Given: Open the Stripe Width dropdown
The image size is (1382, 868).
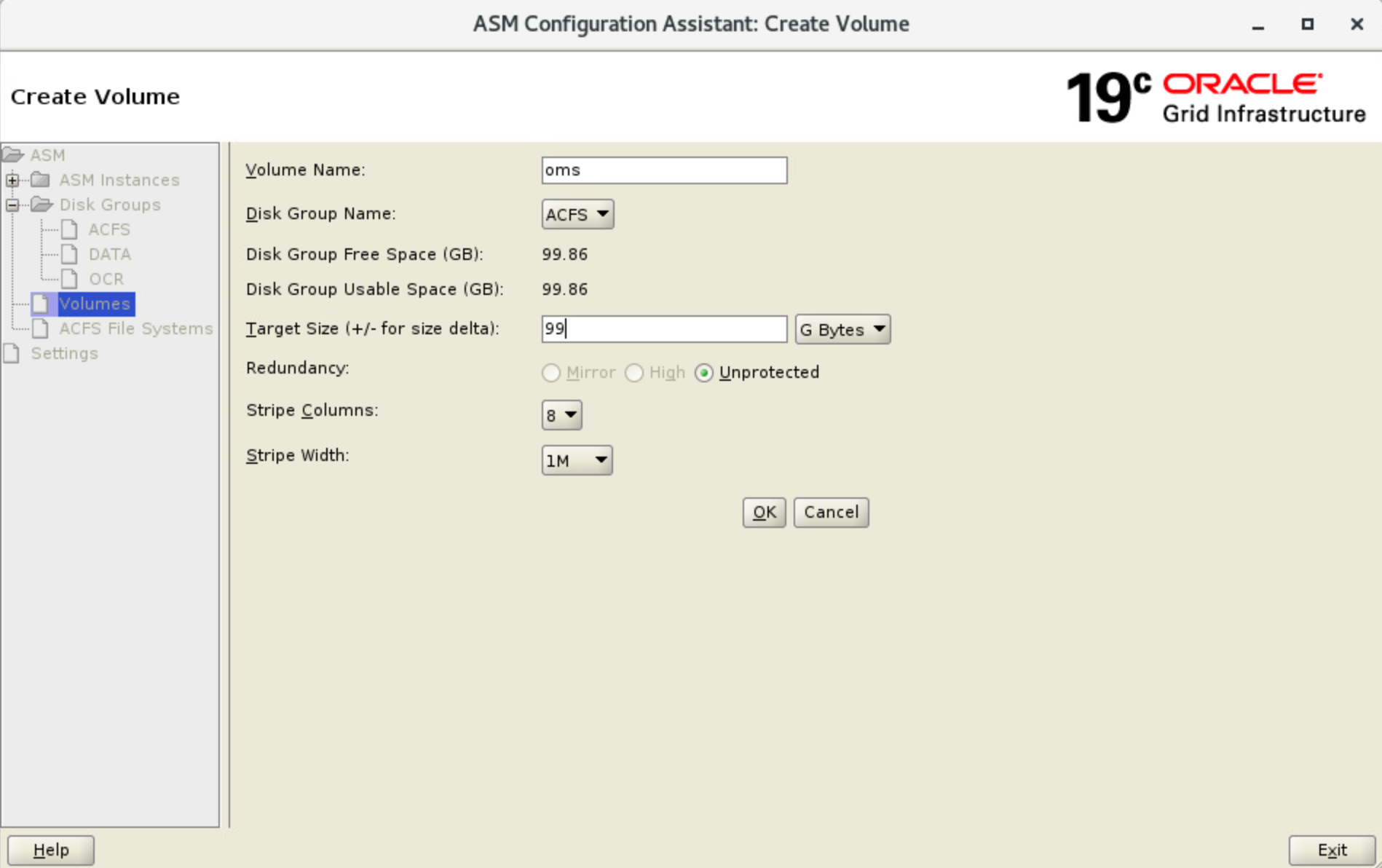Looking at the screenshot, I should (577, 460).
